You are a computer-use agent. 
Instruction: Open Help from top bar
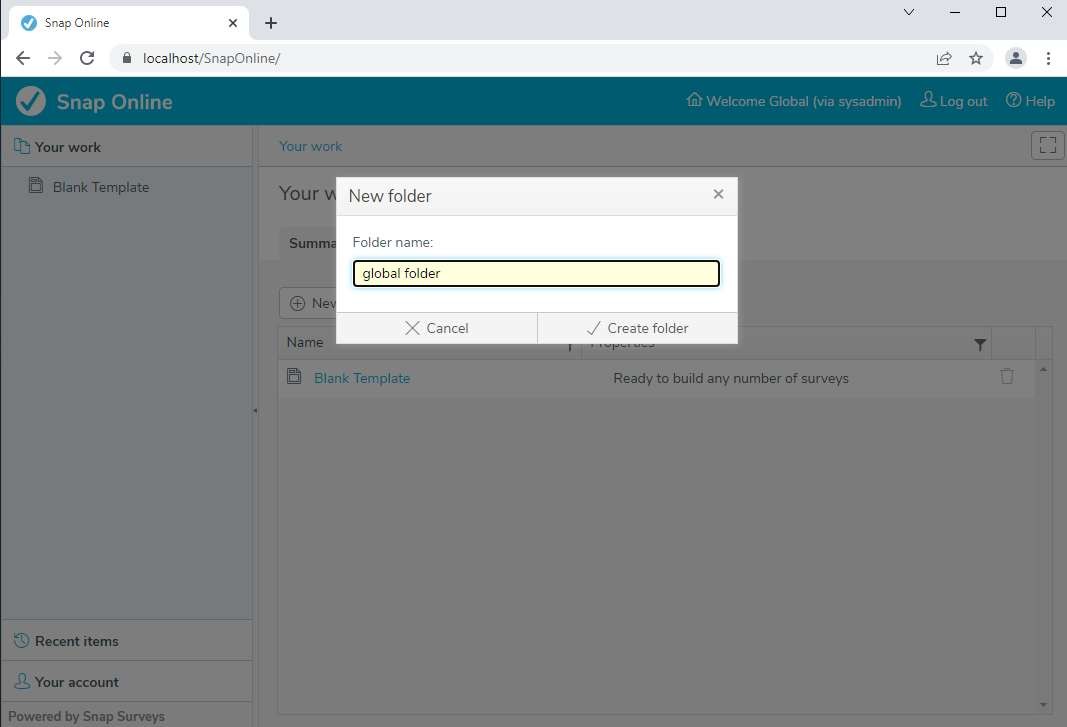click(x=1030, y=101)
